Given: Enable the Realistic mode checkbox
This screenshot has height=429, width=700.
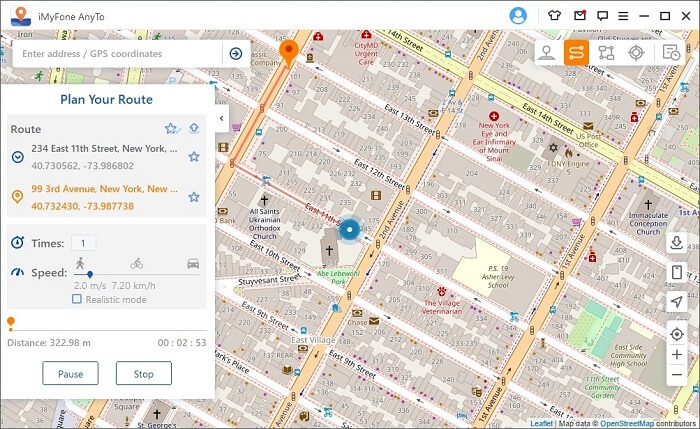Looking at the screenshot, I should coord(77,299).
